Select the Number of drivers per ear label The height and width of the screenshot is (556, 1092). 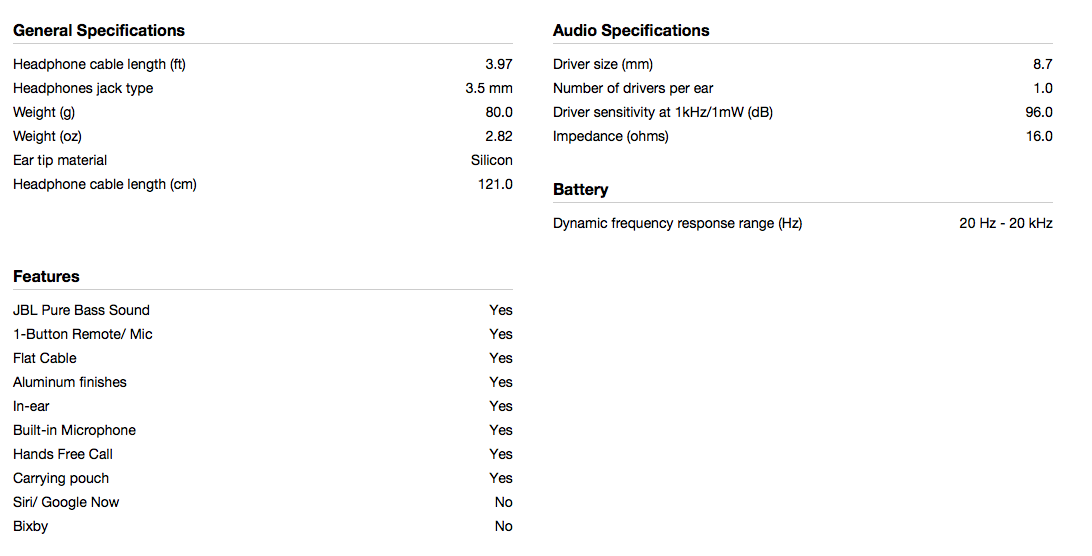point(633,88)
